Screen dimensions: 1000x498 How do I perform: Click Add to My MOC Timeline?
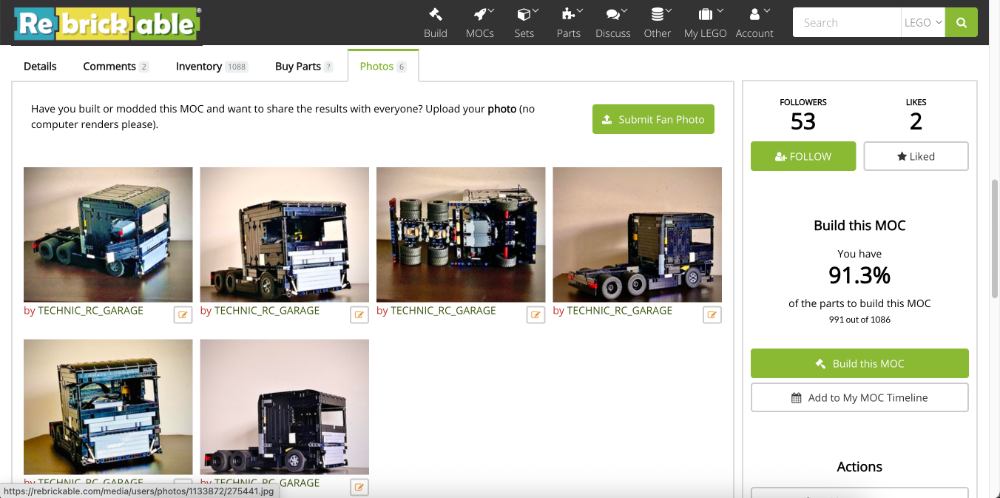point(859,397)
